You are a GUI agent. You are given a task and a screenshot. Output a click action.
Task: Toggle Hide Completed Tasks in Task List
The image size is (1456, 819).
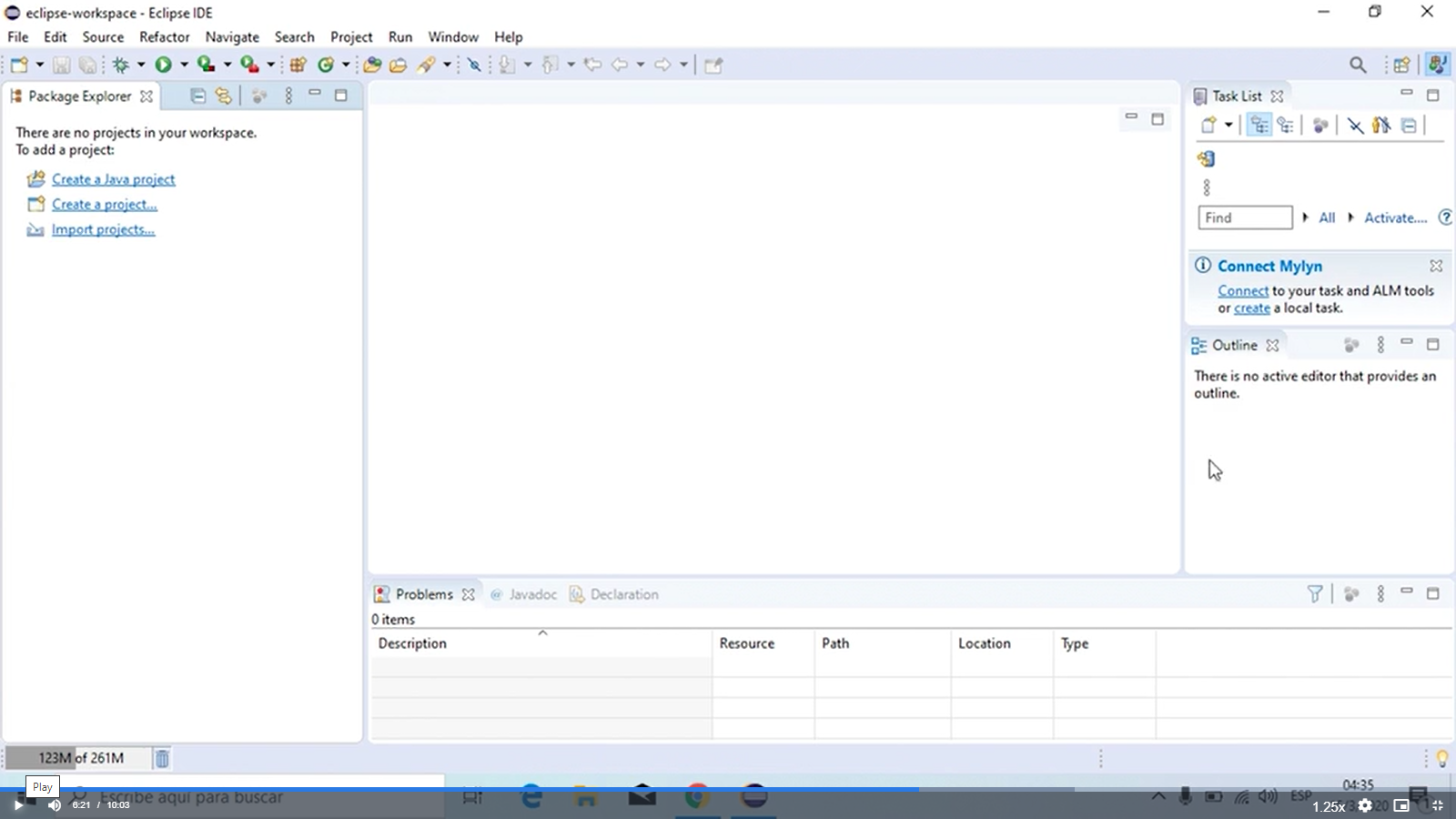tap(1355, 126)
